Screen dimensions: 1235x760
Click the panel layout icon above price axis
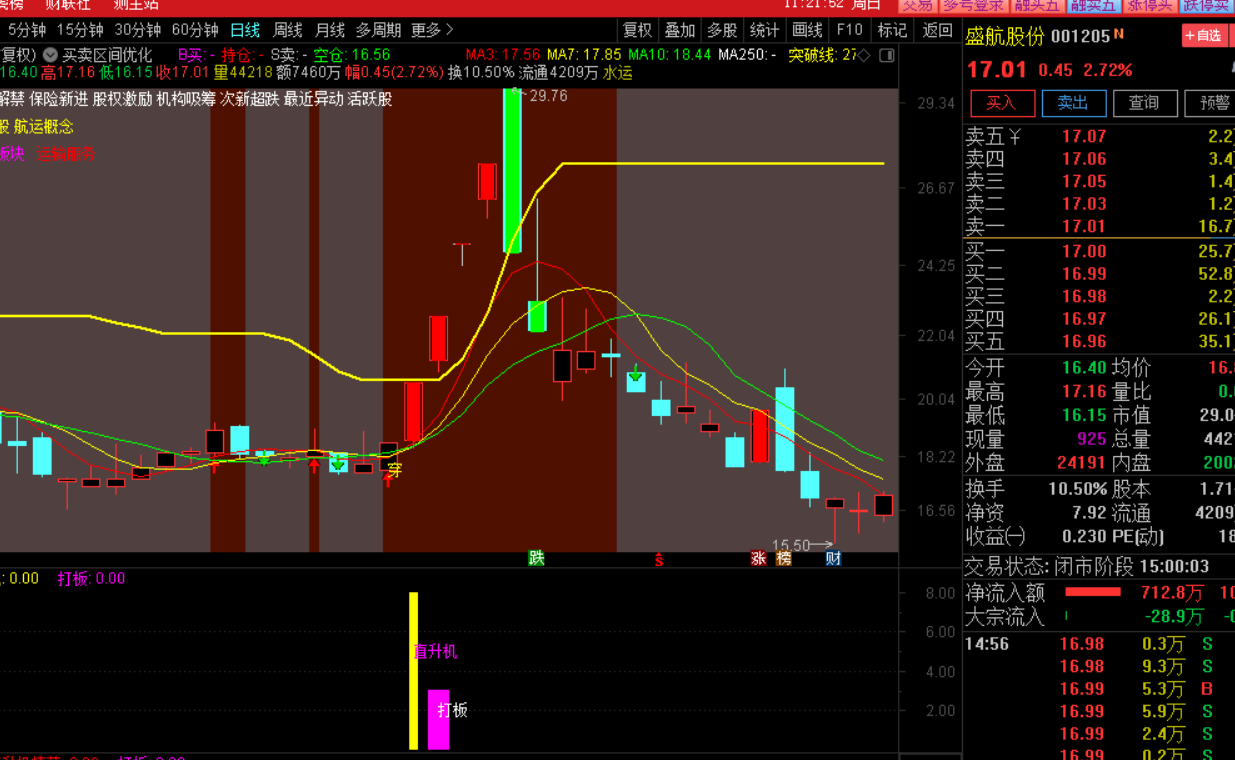pos(885,55)
